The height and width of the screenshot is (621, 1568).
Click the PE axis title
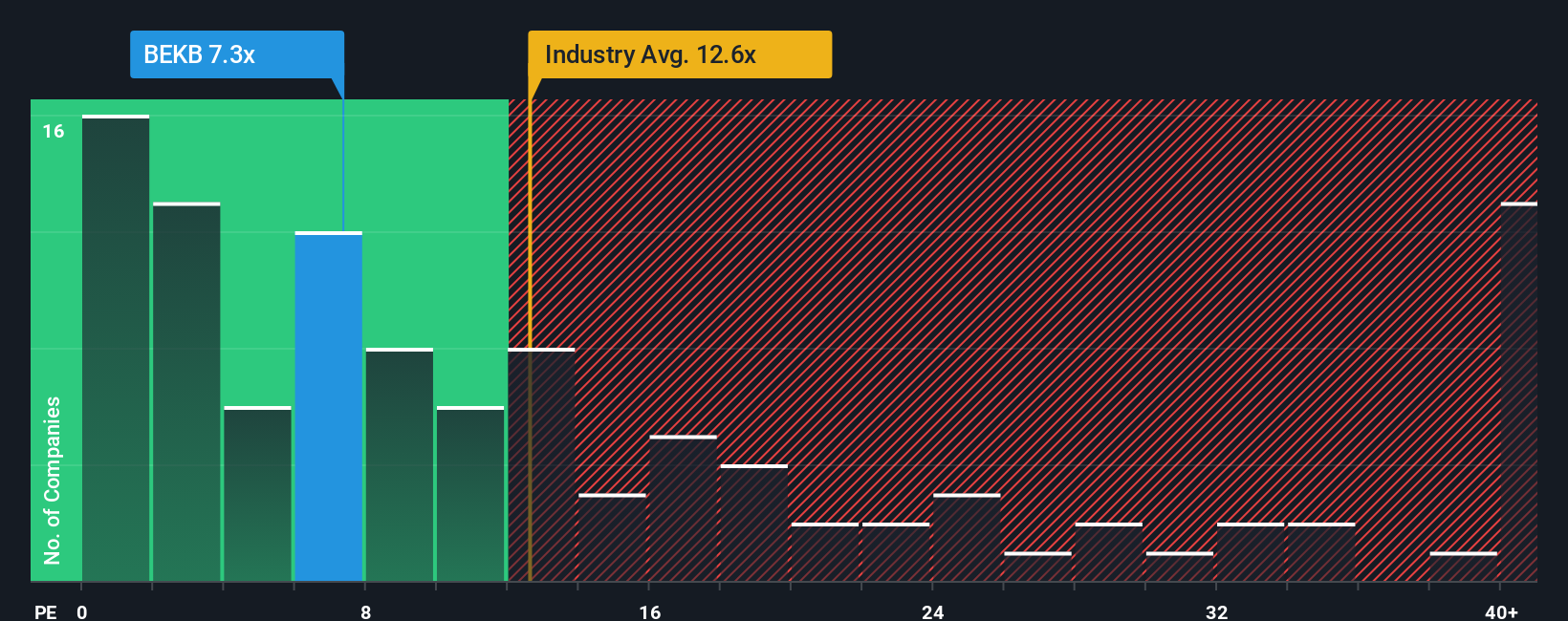(x=45, y=611)
